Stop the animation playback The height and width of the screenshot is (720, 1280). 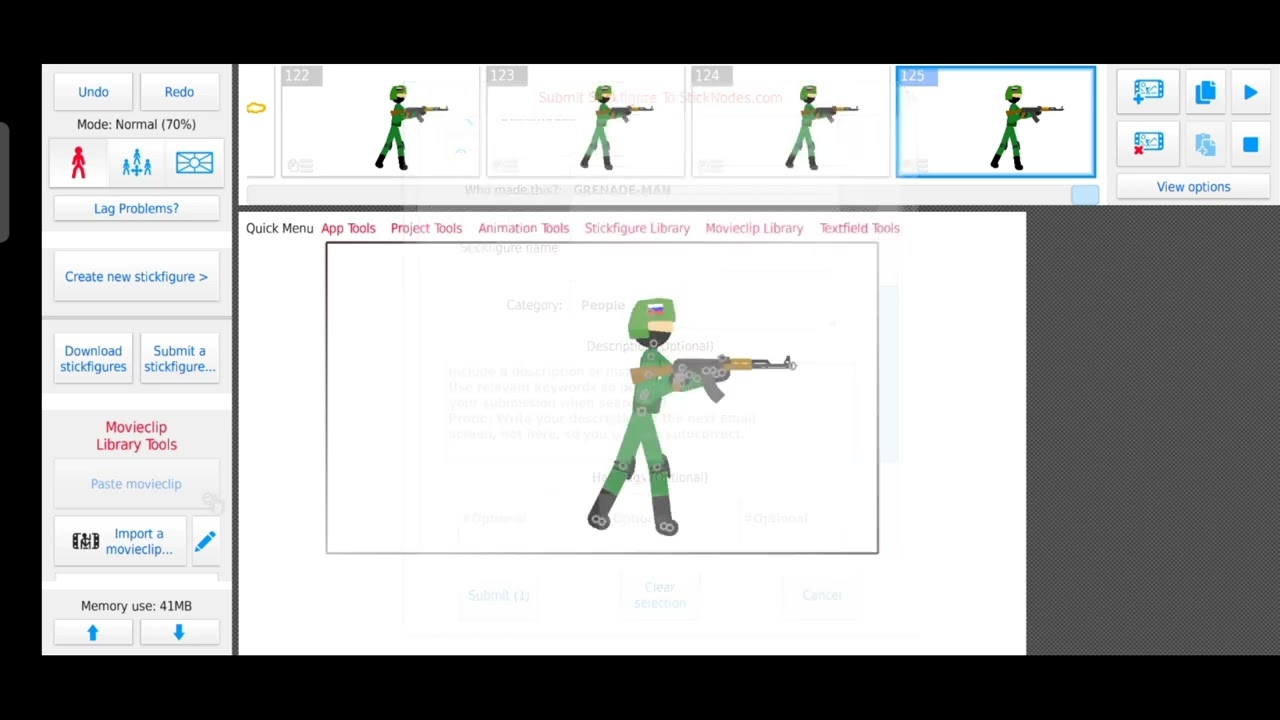[x=1250, y=145]
